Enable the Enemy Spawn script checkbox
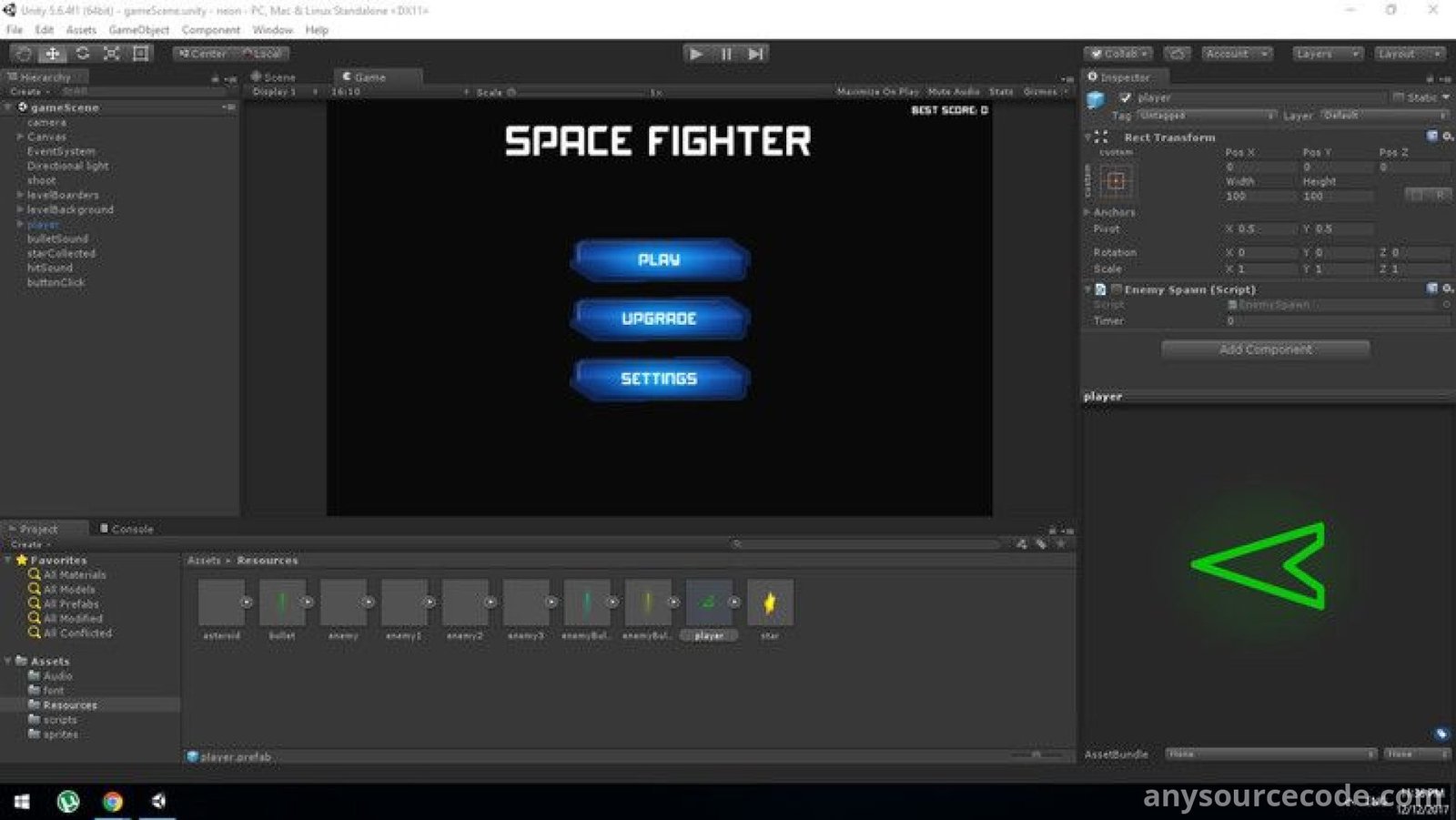This screenshot has height=820, width=1456. tap(1116, 289)
